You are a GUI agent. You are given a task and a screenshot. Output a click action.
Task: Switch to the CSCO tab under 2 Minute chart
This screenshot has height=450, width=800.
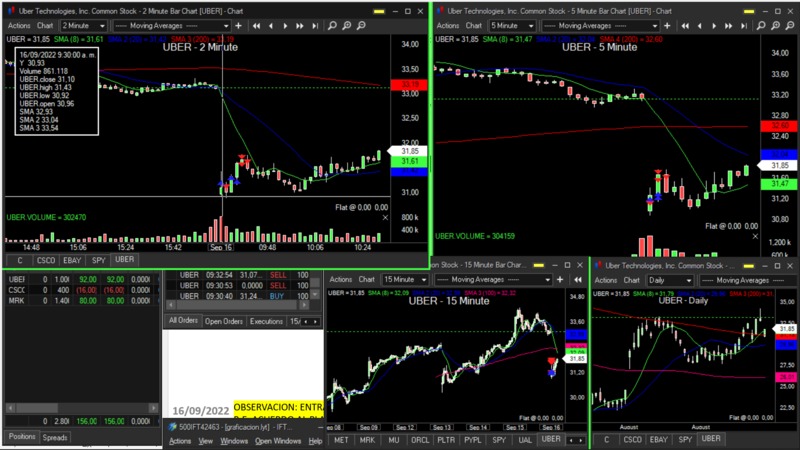pos(46,259)
